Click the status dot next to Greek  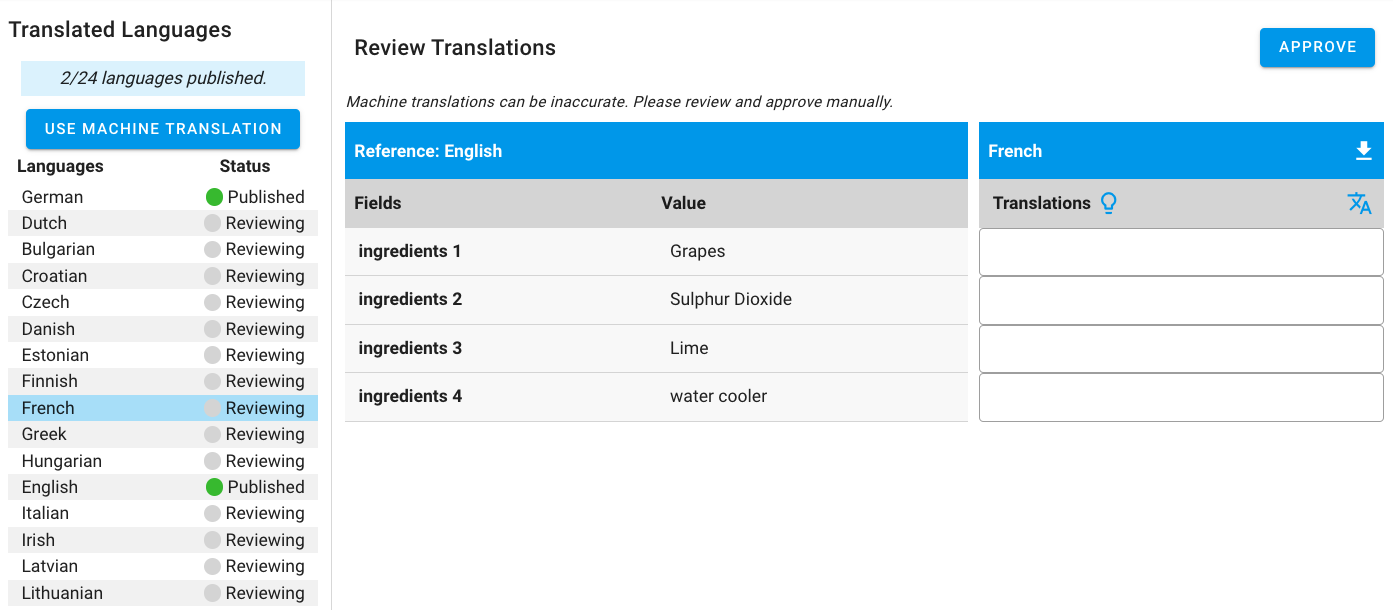click(212, 434)
